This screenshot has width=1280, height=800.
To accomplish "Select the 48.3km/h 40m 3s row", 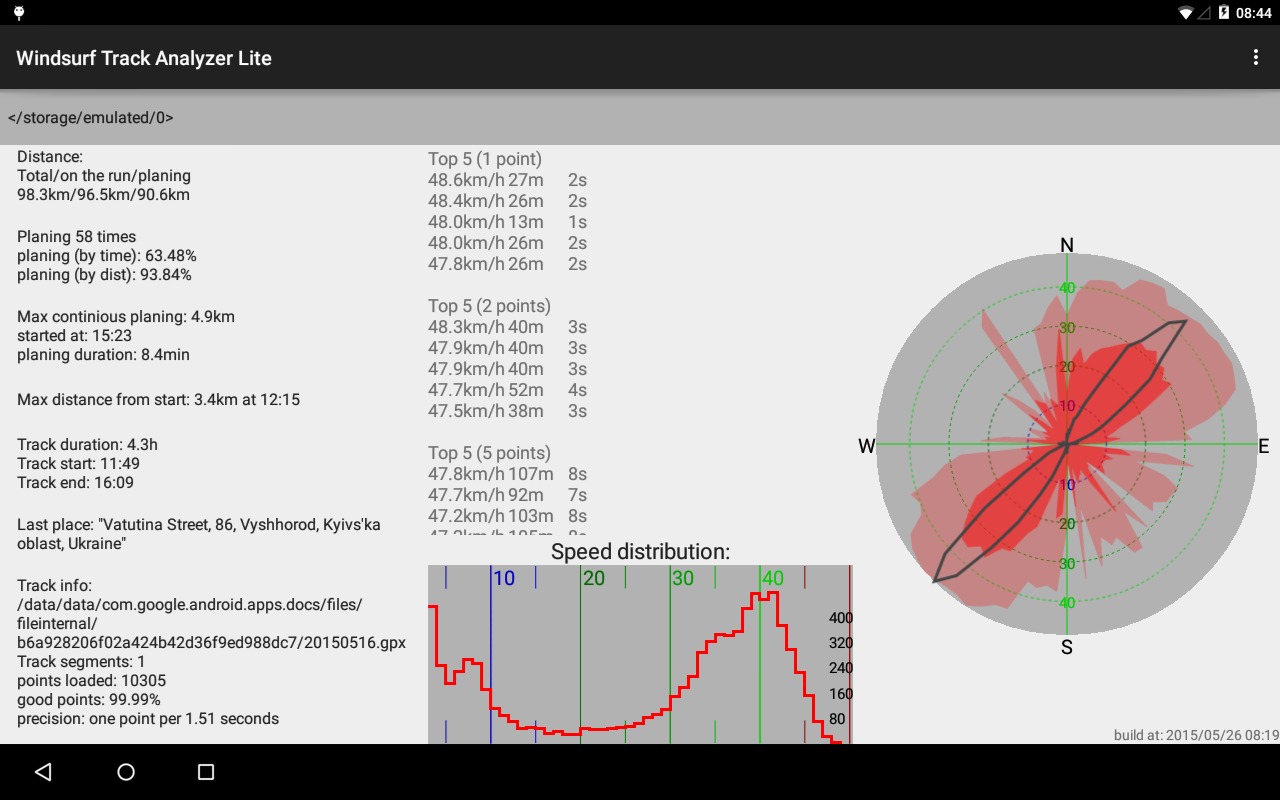I will point(507,327).
